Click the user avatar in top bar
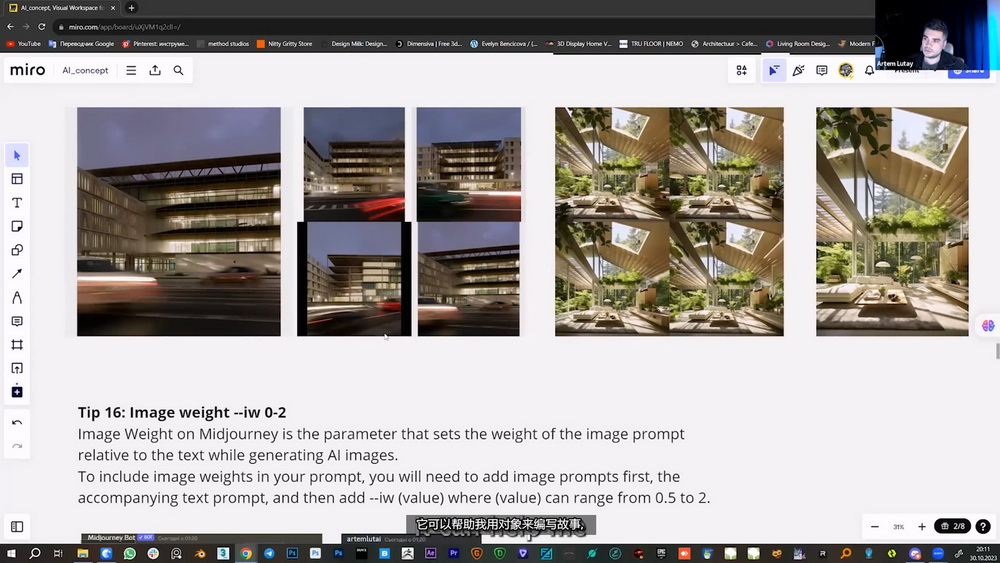The width and height of the screenshot is (1000, 563). (x=846, y=70)
